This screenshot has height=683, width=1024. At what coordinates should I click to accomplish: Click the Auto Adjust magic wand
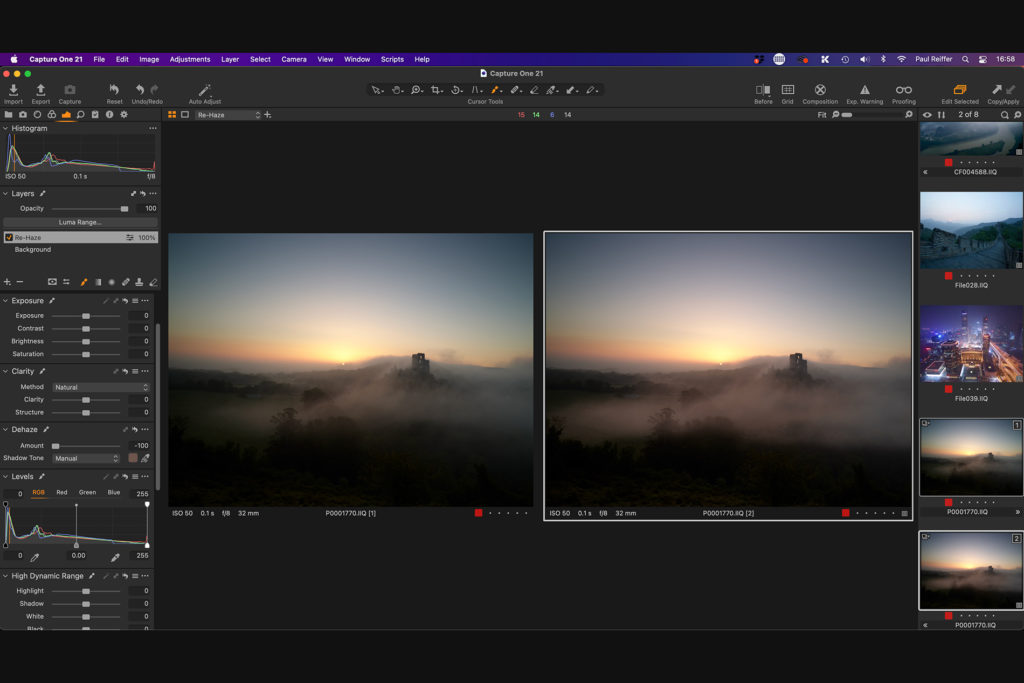204,90
